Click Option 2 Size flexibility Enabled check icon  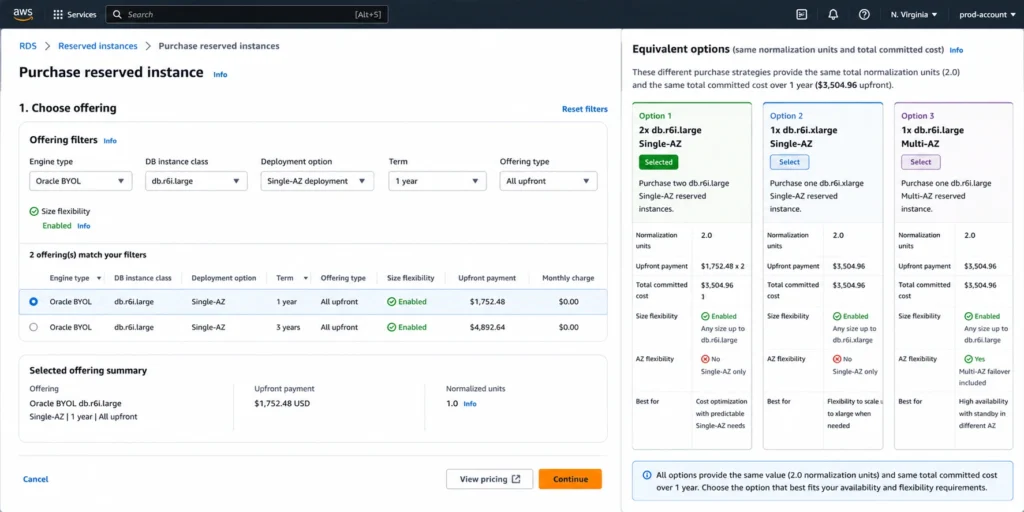[x=837, y=316]
